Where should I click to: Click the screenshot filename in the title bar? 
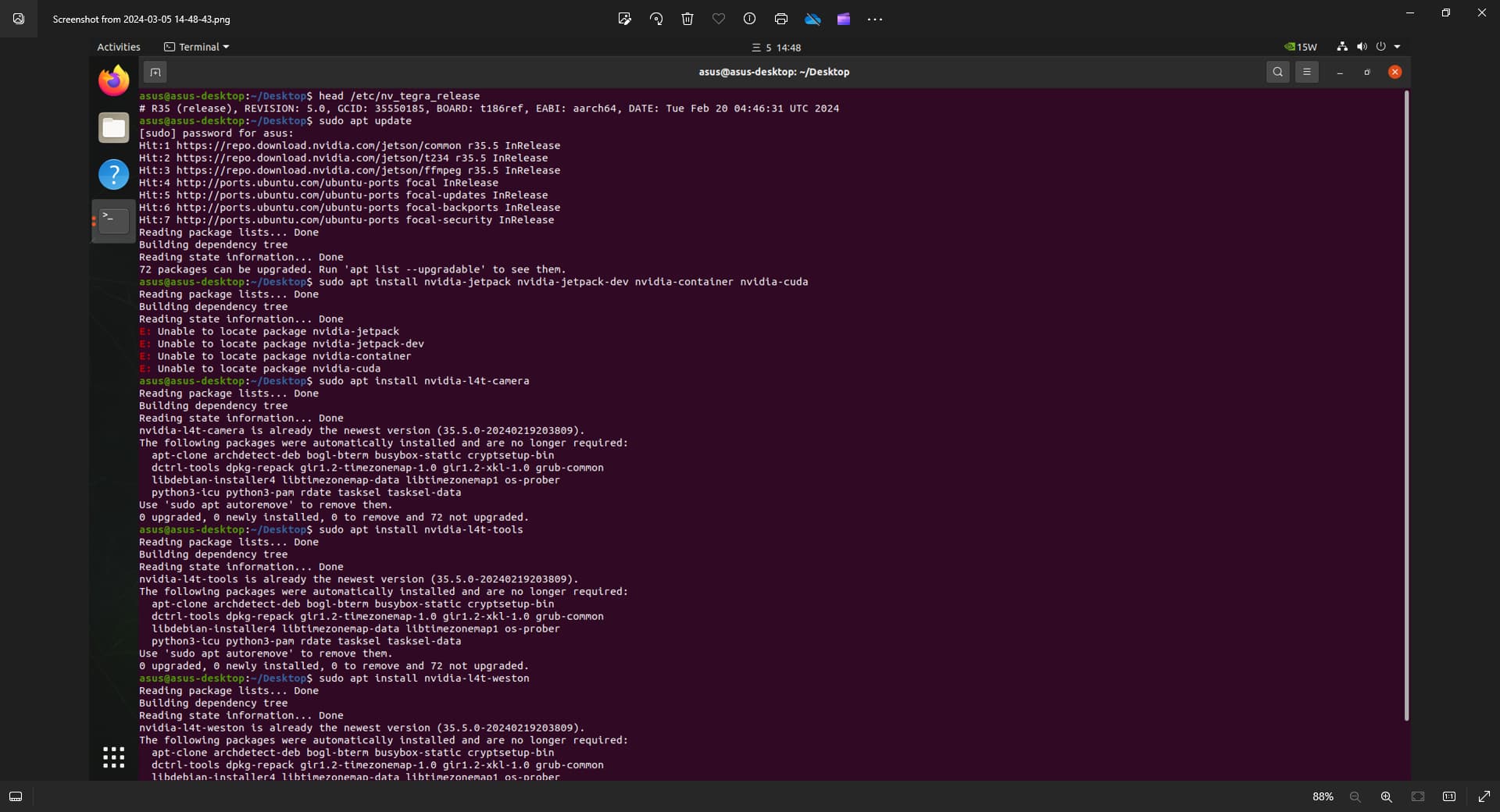coord(141,19)
